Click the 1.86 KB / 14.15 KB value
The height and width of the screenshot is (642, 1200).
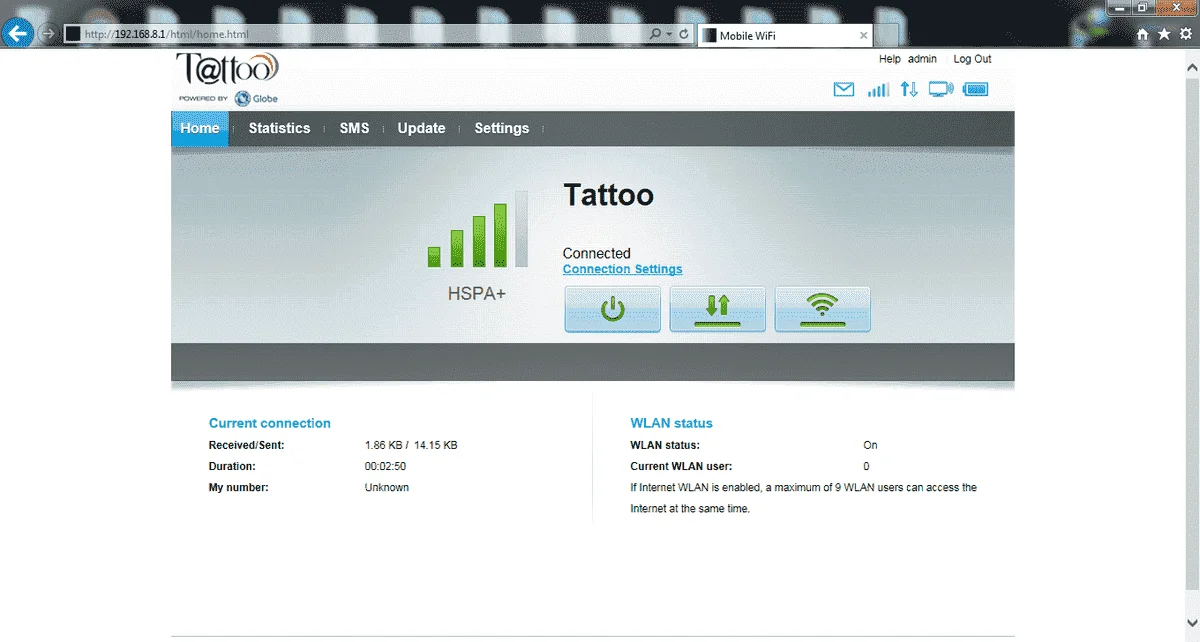pyautogui.click(x=411, y=445)
